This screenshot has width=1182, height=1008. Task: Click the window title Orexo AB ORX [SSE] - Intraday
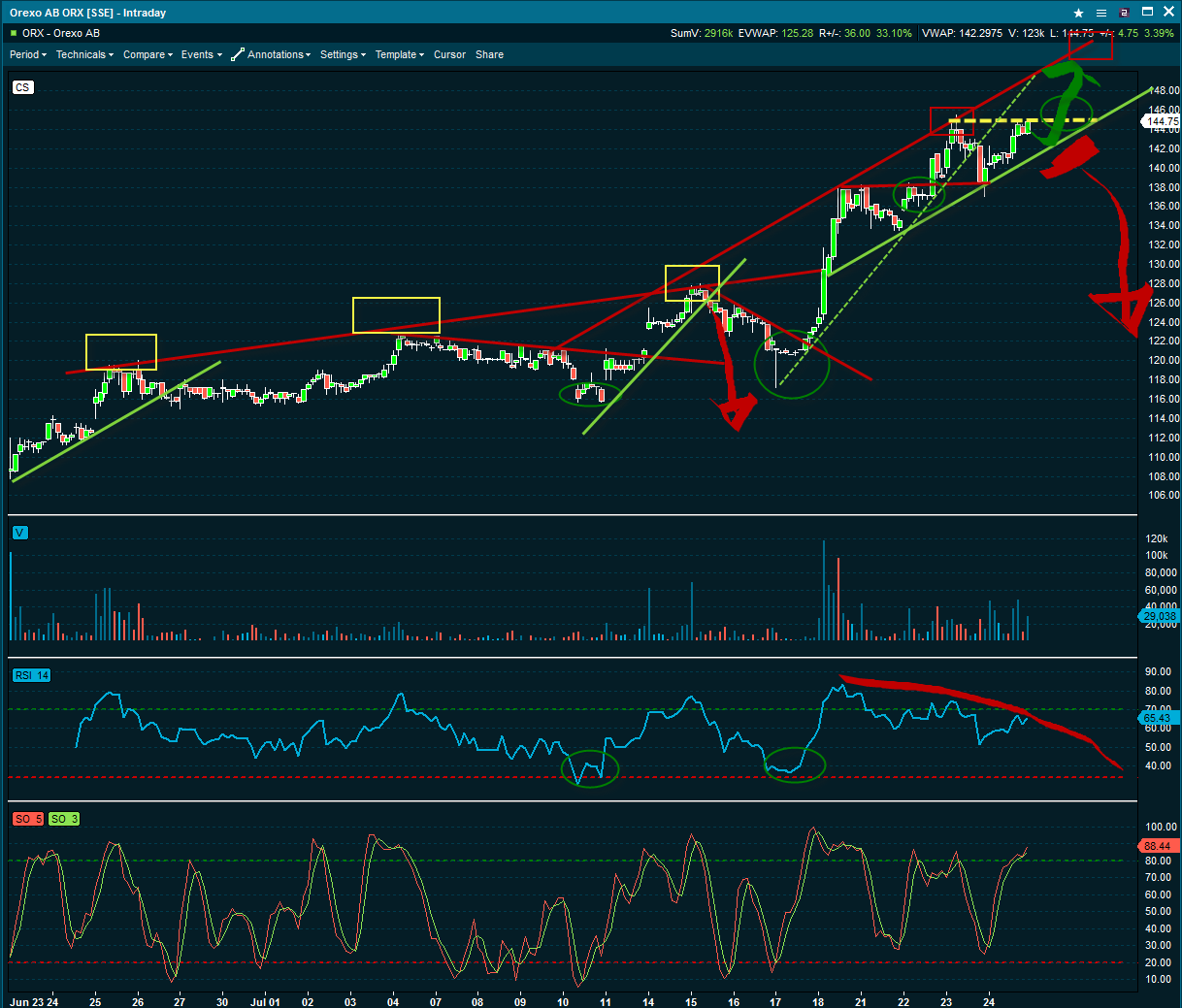point(88,13)
